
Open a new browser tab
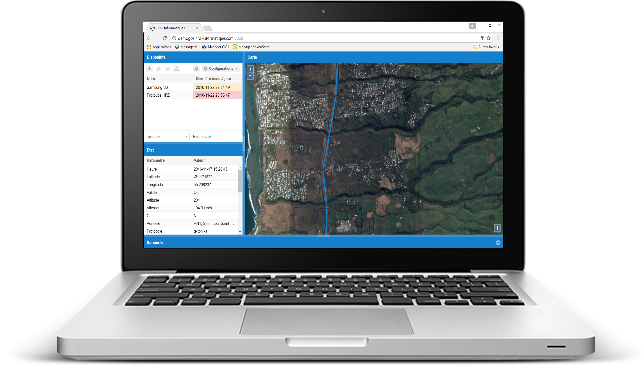(208, 28)
